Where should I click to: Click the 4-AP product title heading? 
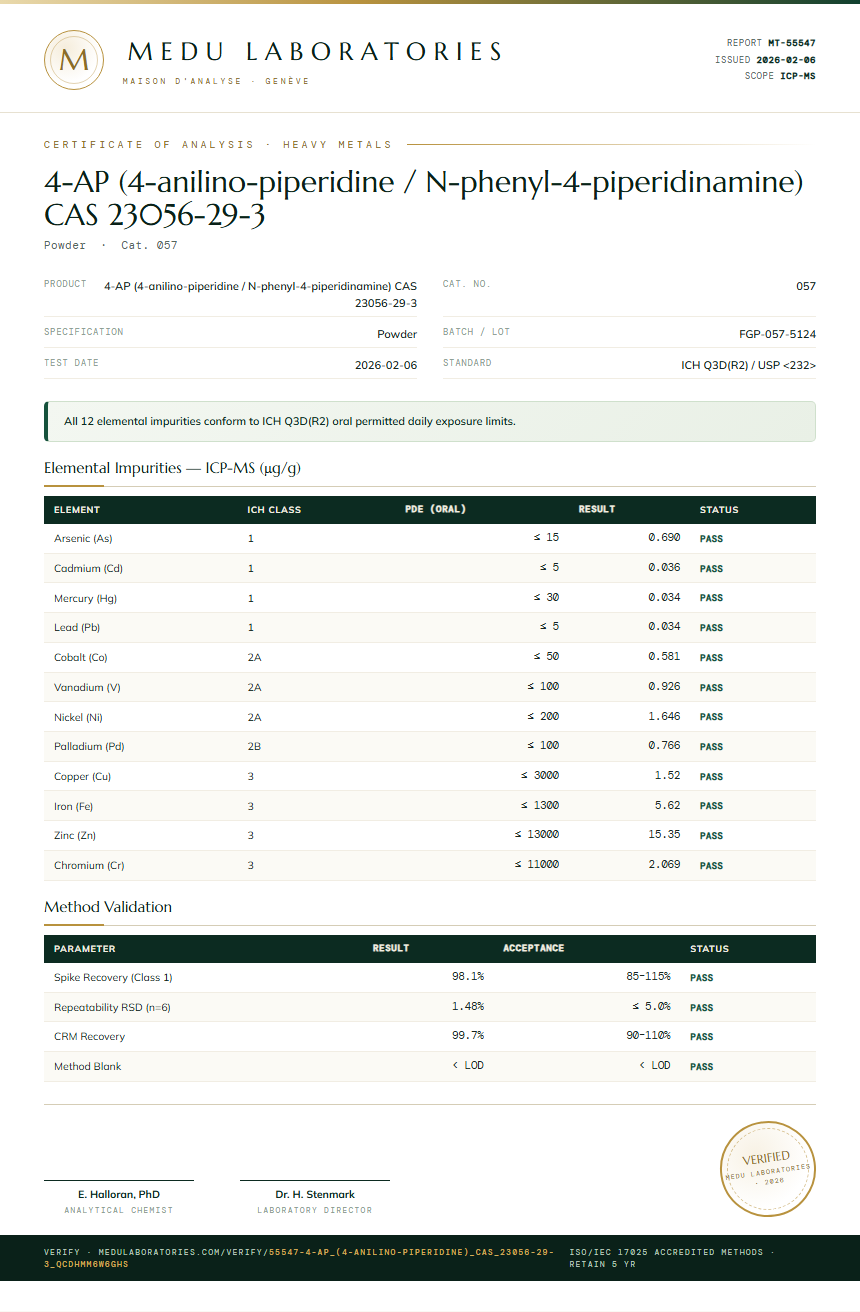[424, 198]
